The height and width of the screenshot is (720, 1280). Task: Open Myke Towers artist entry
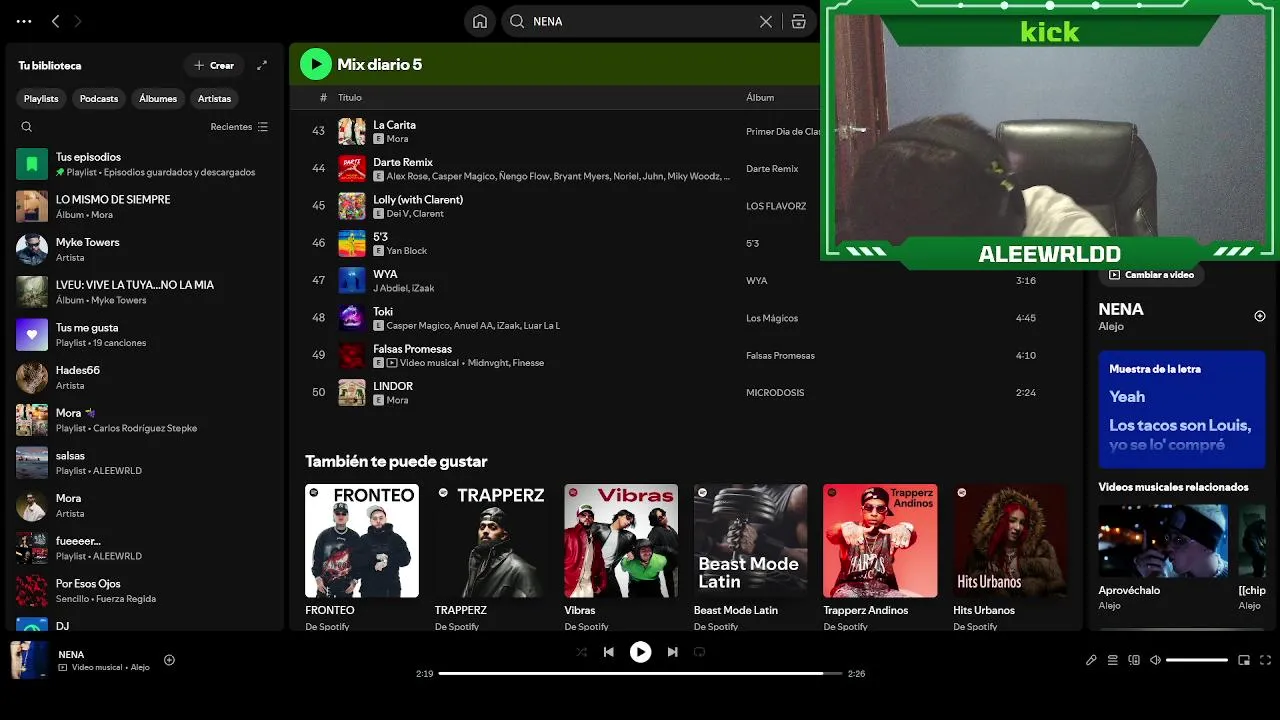coord(145,249)
